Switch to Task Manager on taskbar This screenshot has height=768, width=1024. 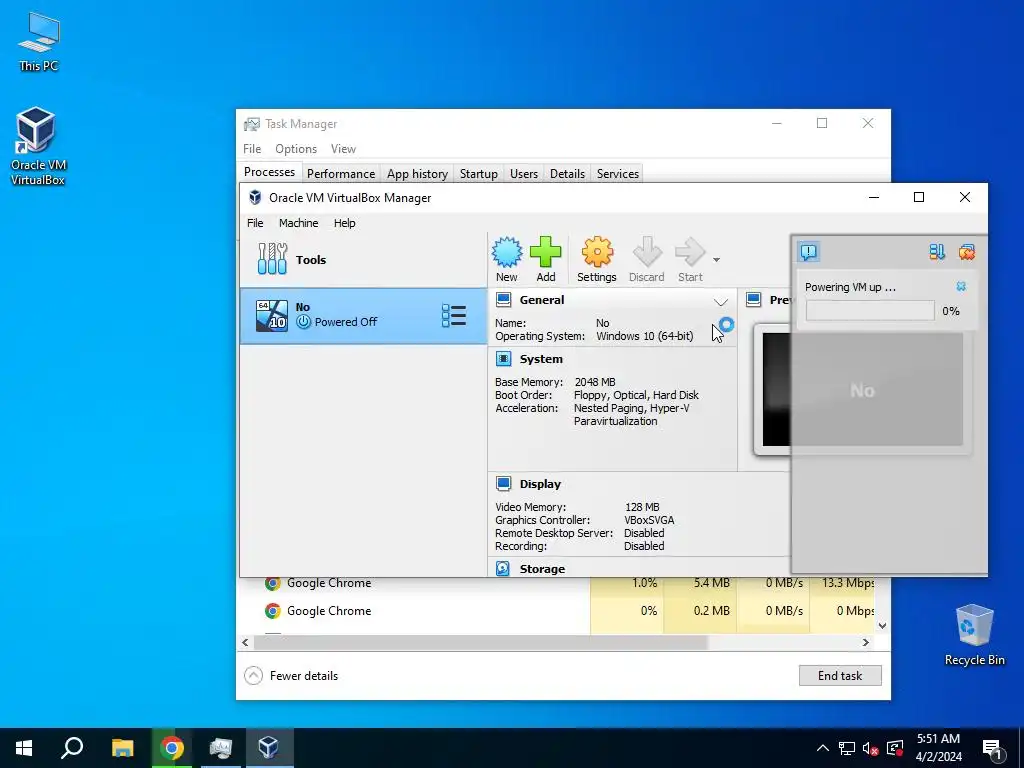coord(221,748)
